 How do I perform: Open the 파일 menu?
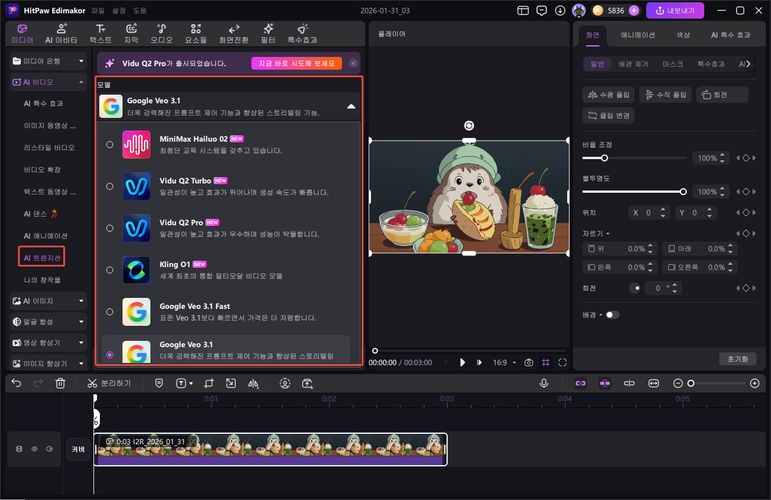coord(98,10)
